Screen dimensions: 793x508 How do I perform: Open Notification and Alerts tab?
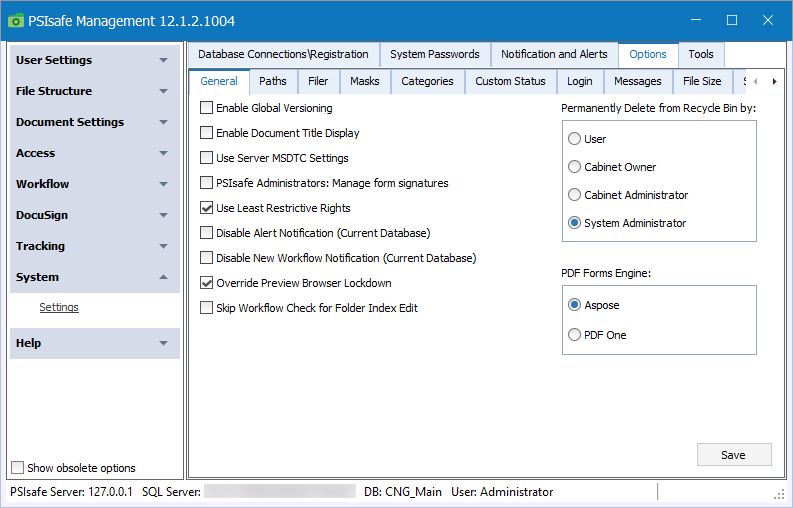pos(554,54)
